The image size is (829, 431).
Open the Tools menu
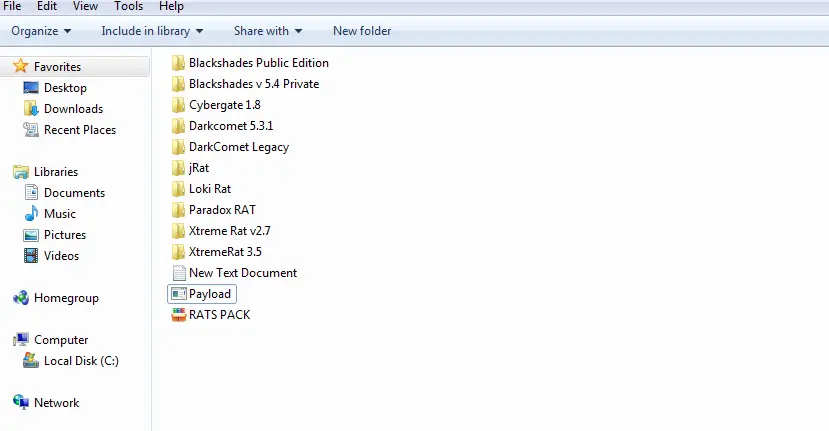pos(128,6)
